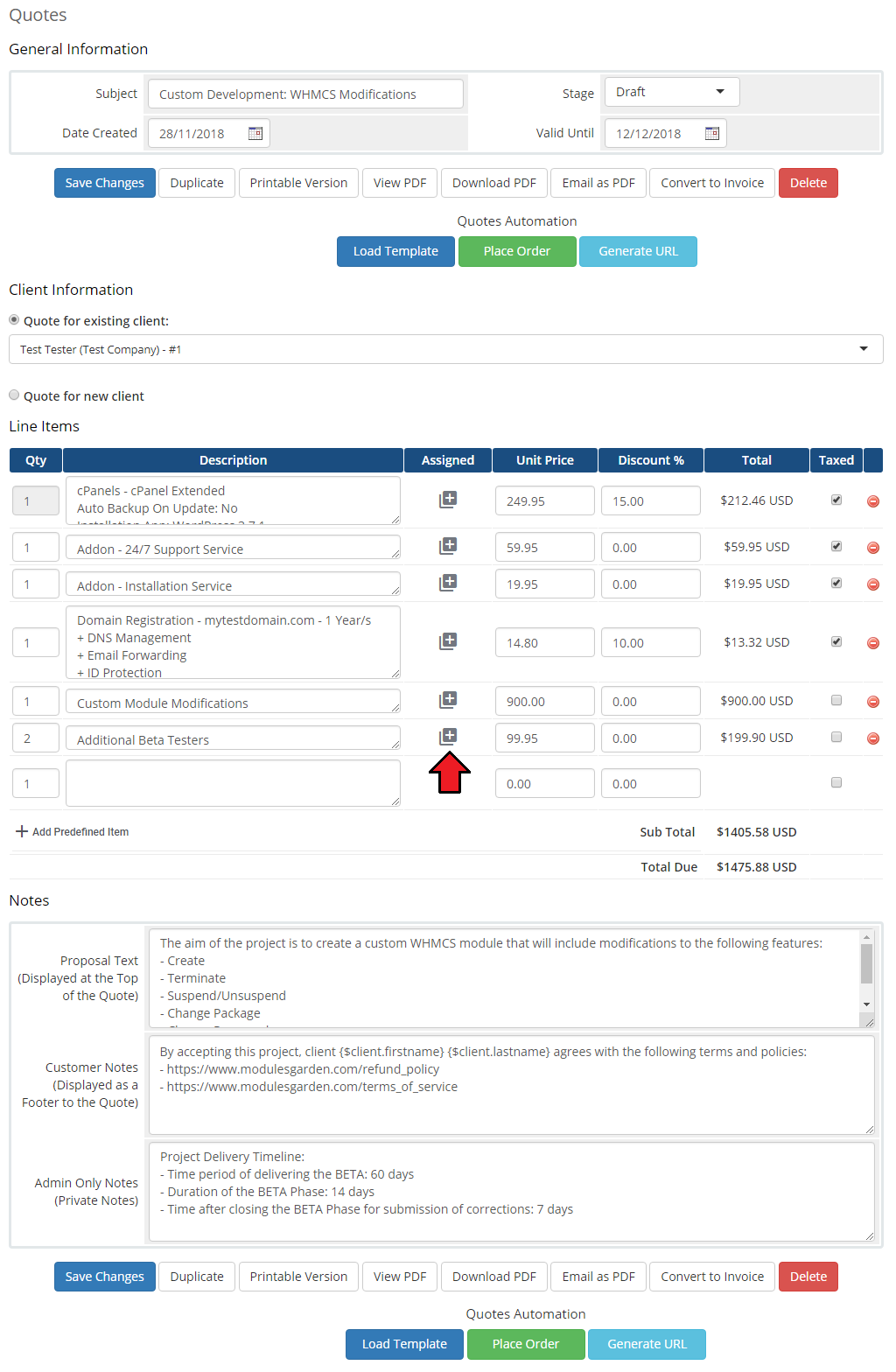Click assign icon for Custom Module Modifications row

[x=448, y=700]
